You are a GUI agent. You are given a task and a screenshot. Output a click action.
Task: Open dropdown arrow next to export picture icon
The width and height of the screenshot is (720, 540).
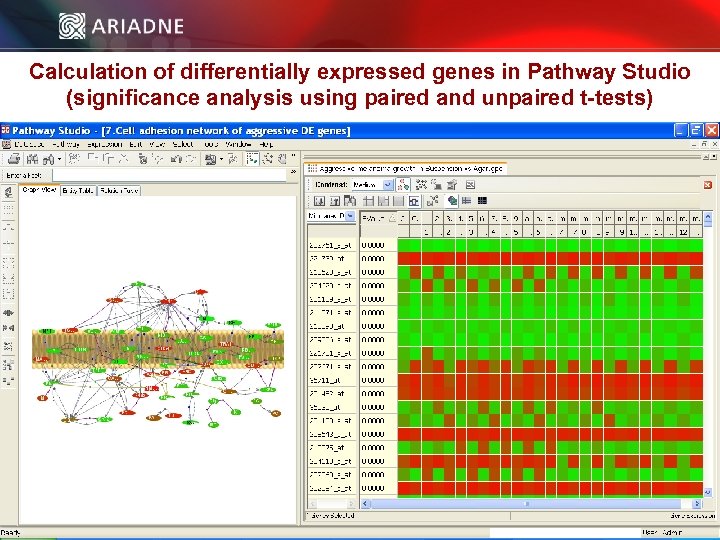(221, 159)
